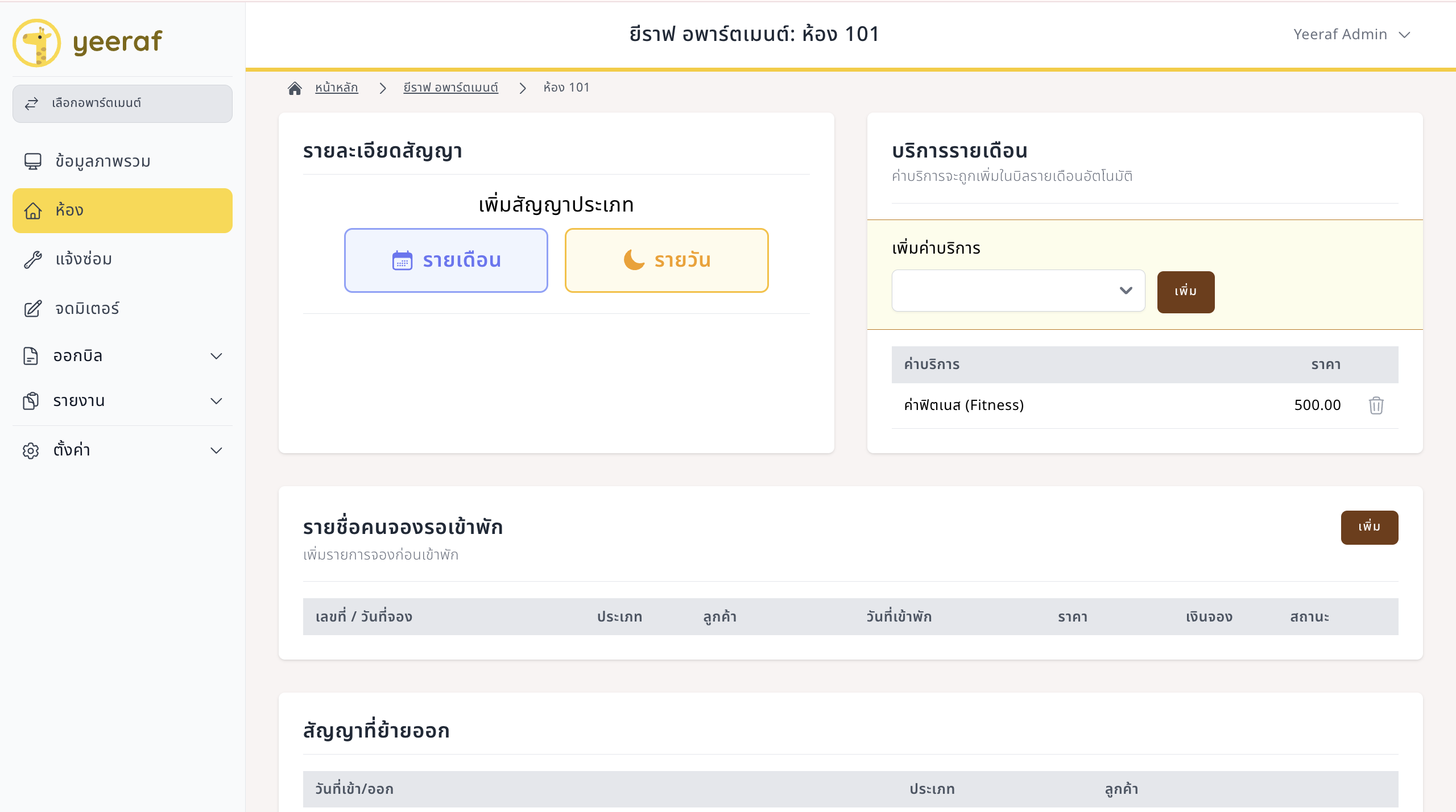Viewport: 1456px width, 812px height.
Task: Click the 500.00 price value
Action: coord(1317,405)
